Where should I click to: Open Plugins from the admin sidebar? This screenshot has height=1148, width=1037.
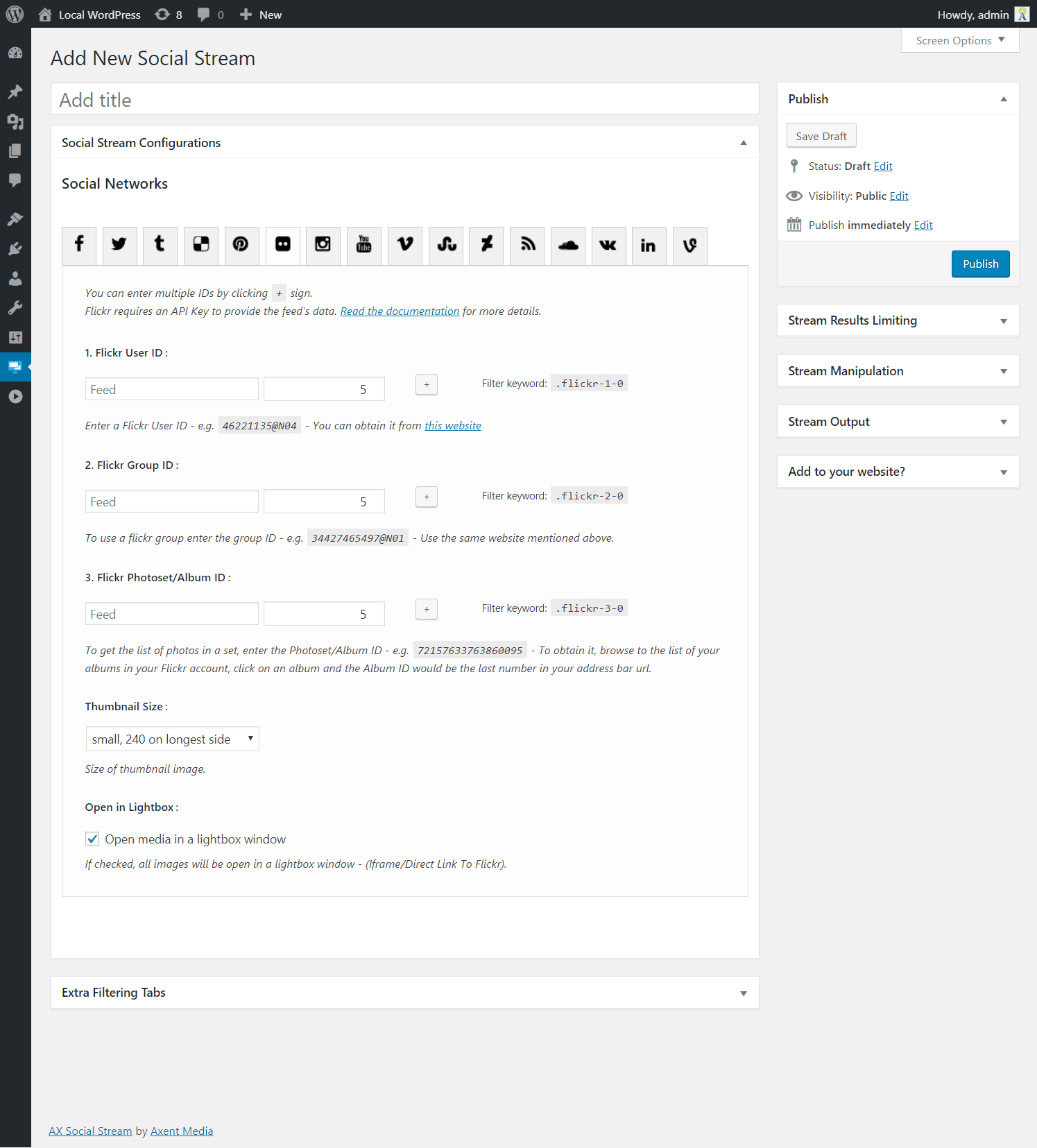15,248
